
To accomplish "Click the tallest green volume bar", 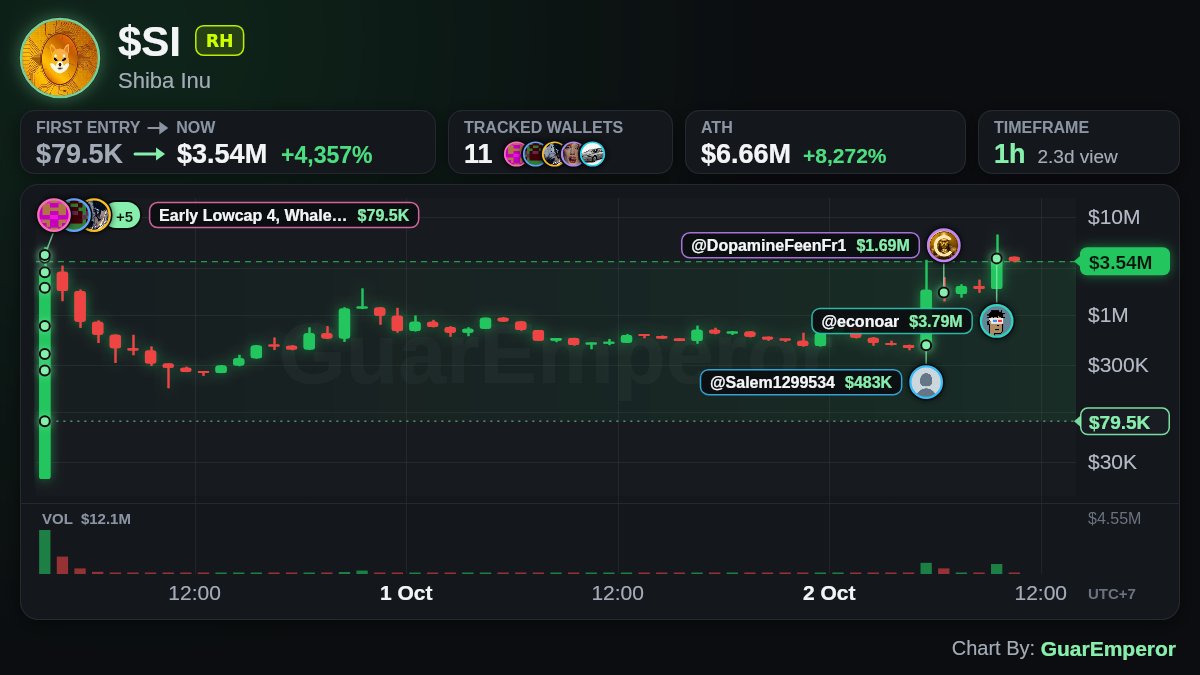I will (45, 552).
